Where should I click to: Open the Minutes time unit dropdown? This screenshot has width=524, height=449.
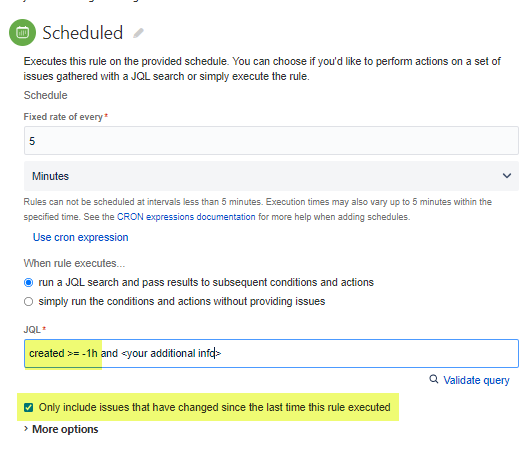pos(271,176)
